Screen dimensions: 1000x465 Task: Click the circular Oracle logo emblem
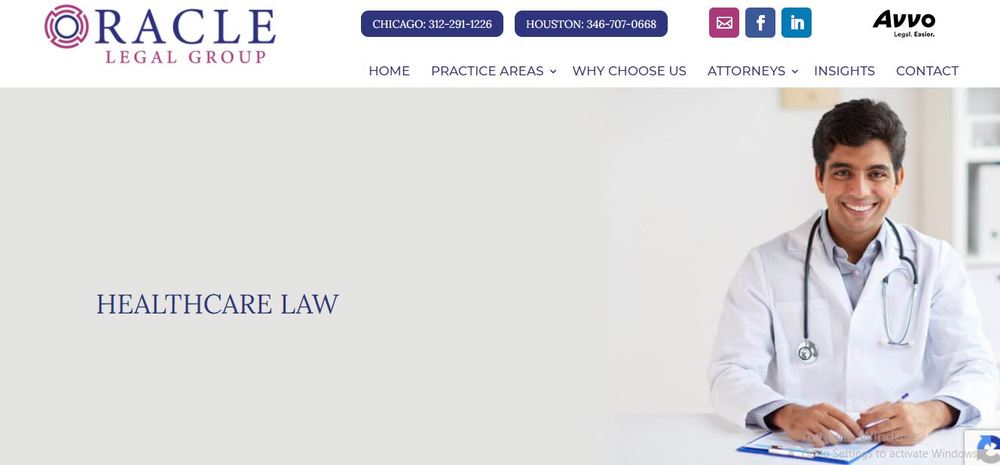pos(66,27)
